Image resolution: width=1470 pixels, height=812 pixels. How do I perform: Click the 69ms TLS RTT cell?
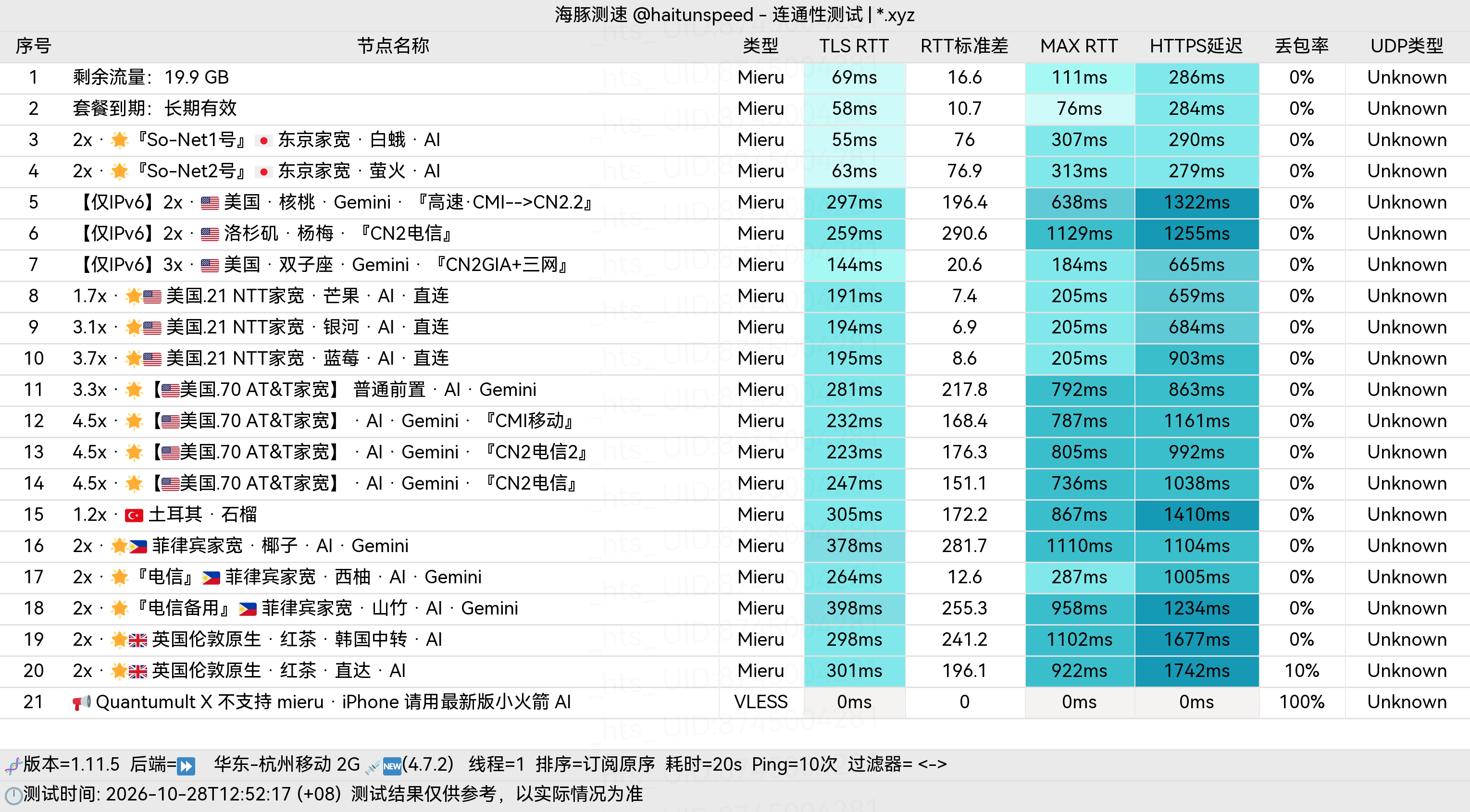(x=854, y=77)
